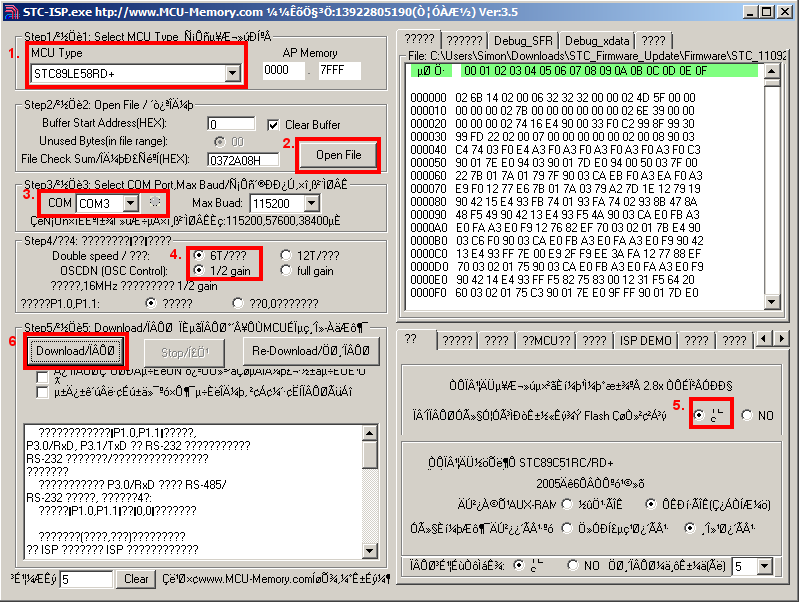Open the ISP DEMO tab

(x=645, y=340)
